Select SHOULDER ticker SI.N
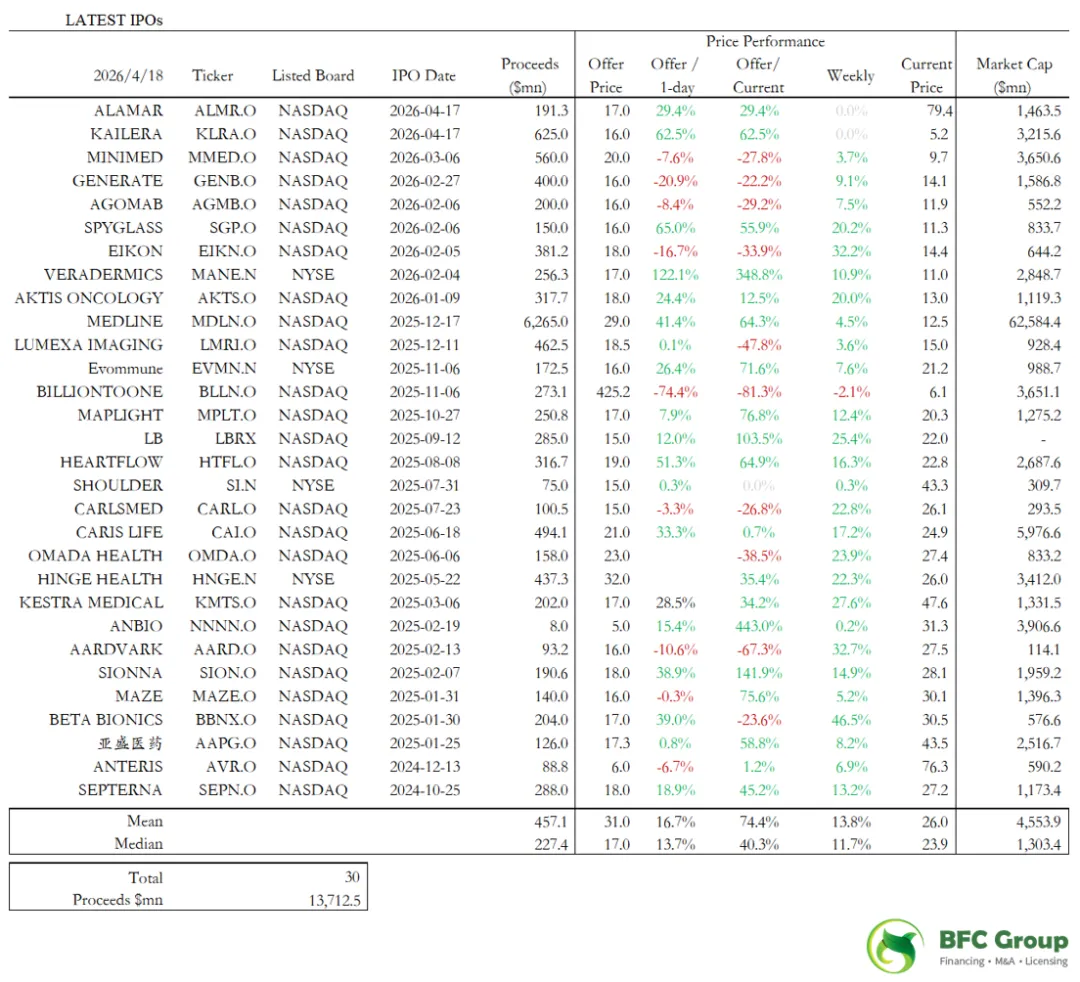The height and width of the screenshot is (982, 1080). coord(241,485)
